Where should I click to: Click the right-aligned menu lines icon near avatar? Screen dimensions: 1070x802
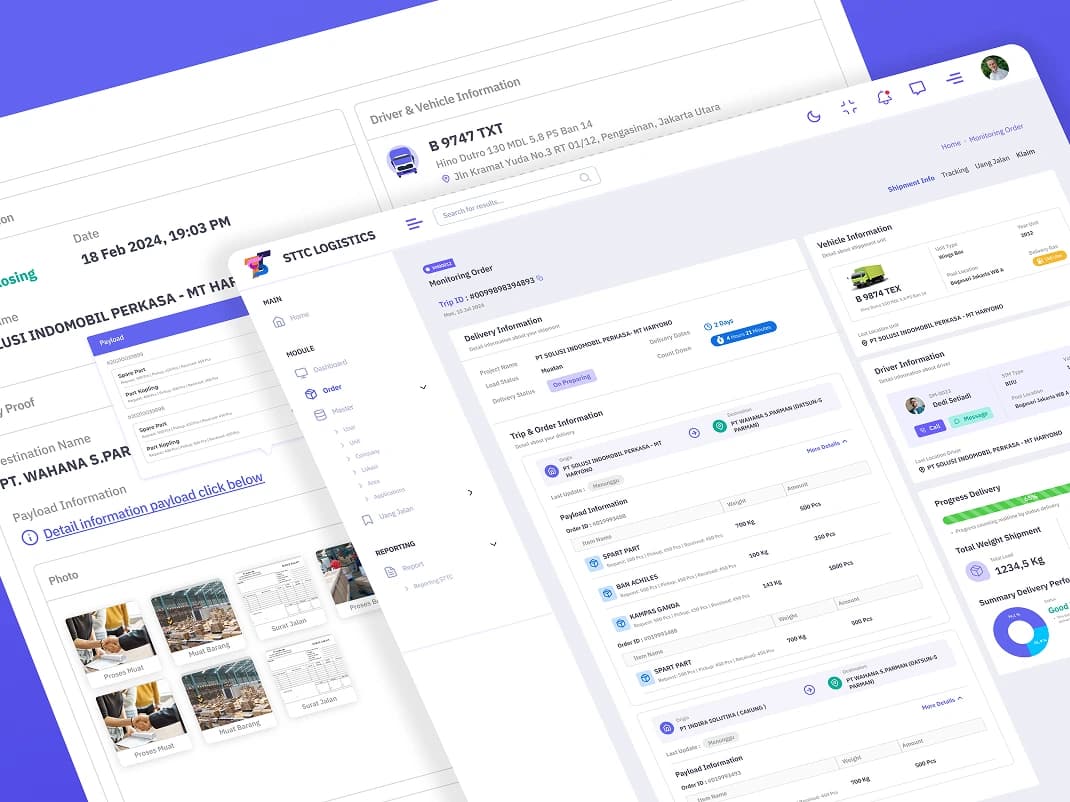[955, 78]
